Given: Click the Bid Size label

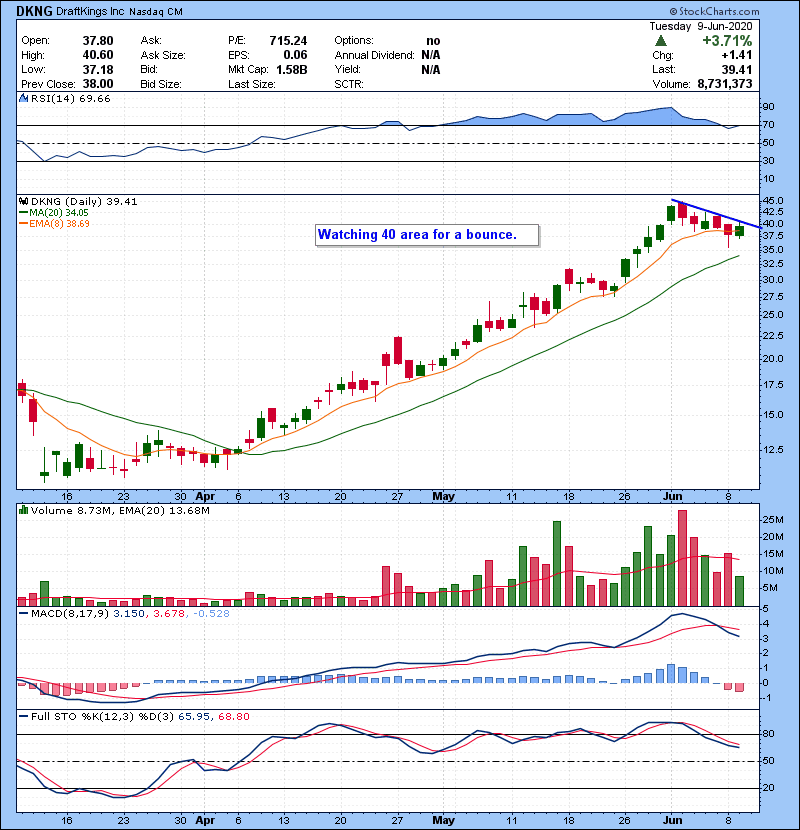Looking at the screenshot, I should (x=161, y=84).
